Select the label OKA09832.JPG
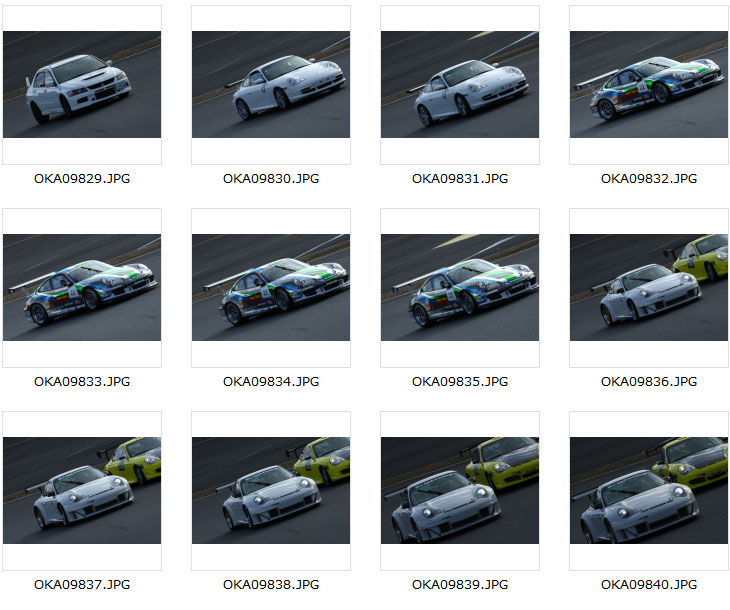This screenshot has width=730, height=610. (x=649, y=179)
